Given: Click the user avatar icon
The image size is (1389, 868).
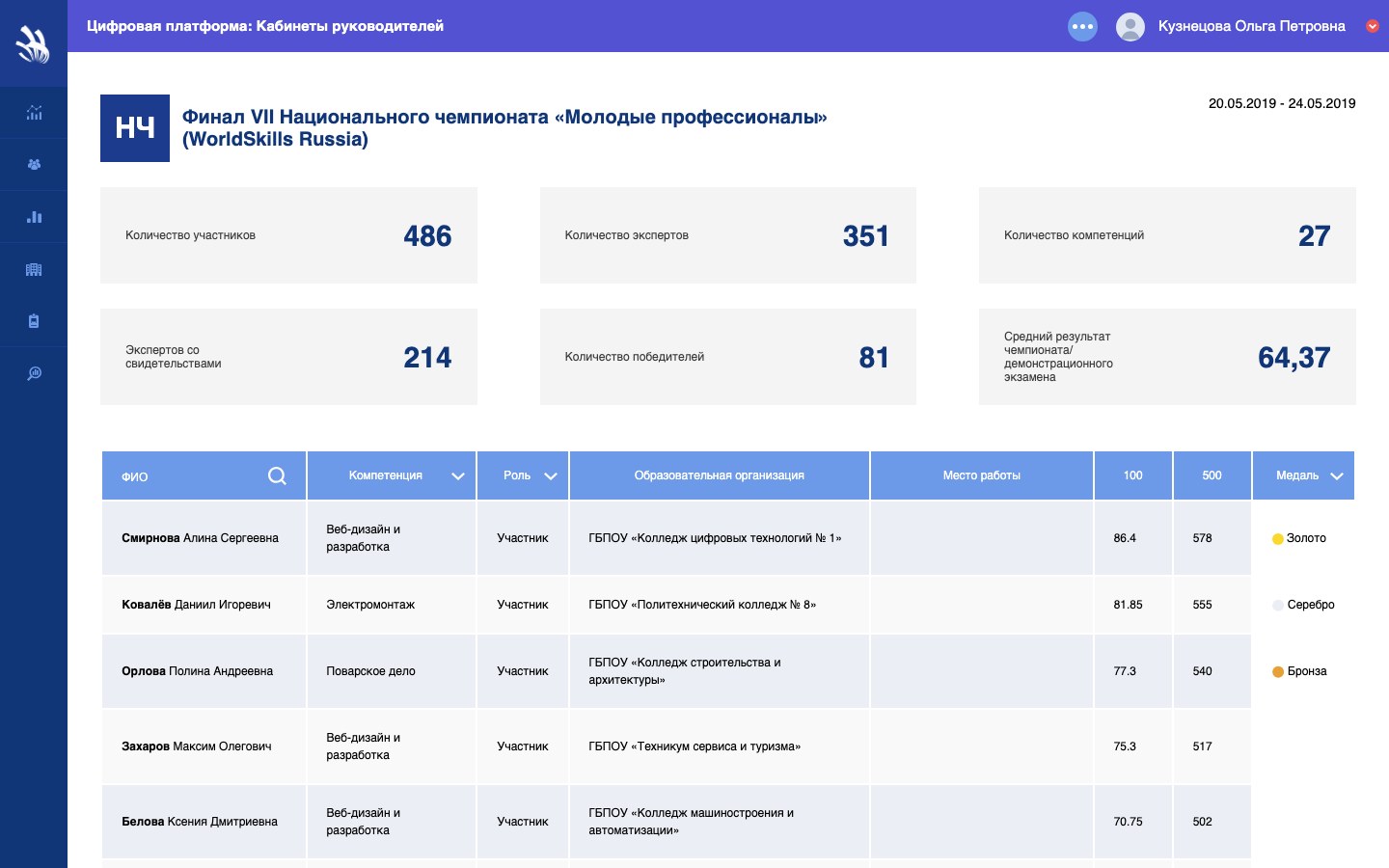Looking at the screenshot, I should (1130, 26).
